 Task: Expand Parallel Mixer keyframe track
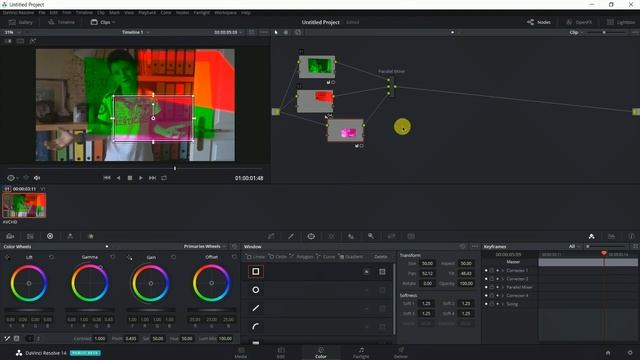(x=503, y=287)
